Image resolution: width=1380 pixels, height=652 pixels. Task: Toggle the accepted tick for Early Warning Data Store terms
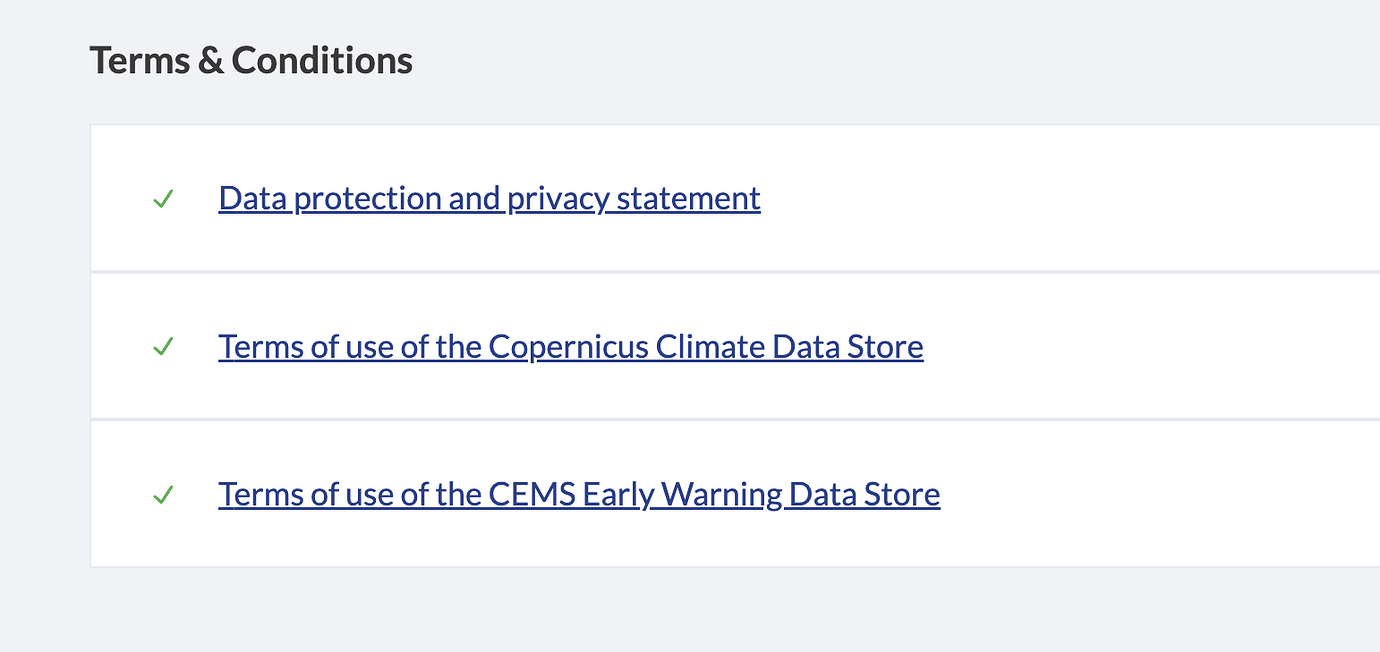[163, 495]
